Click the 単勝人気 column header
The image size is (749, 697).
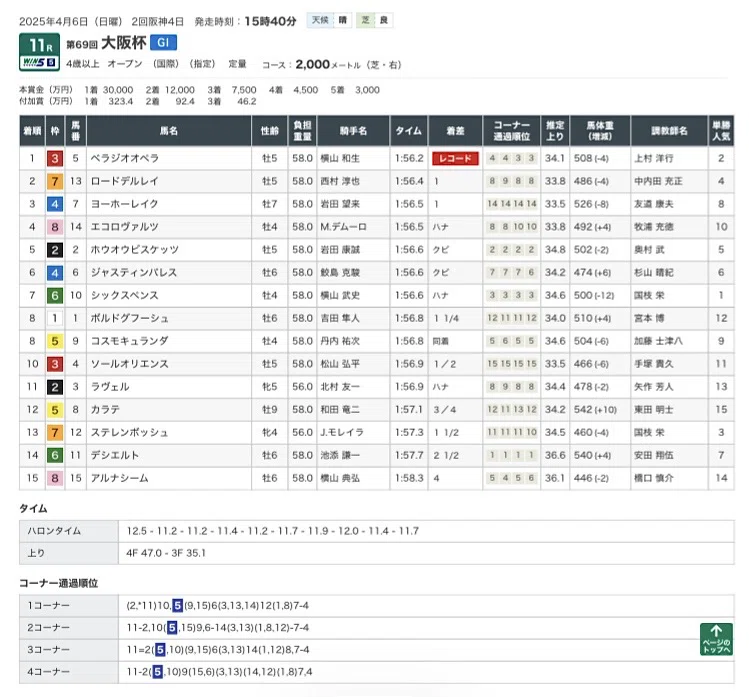(721, 130)
